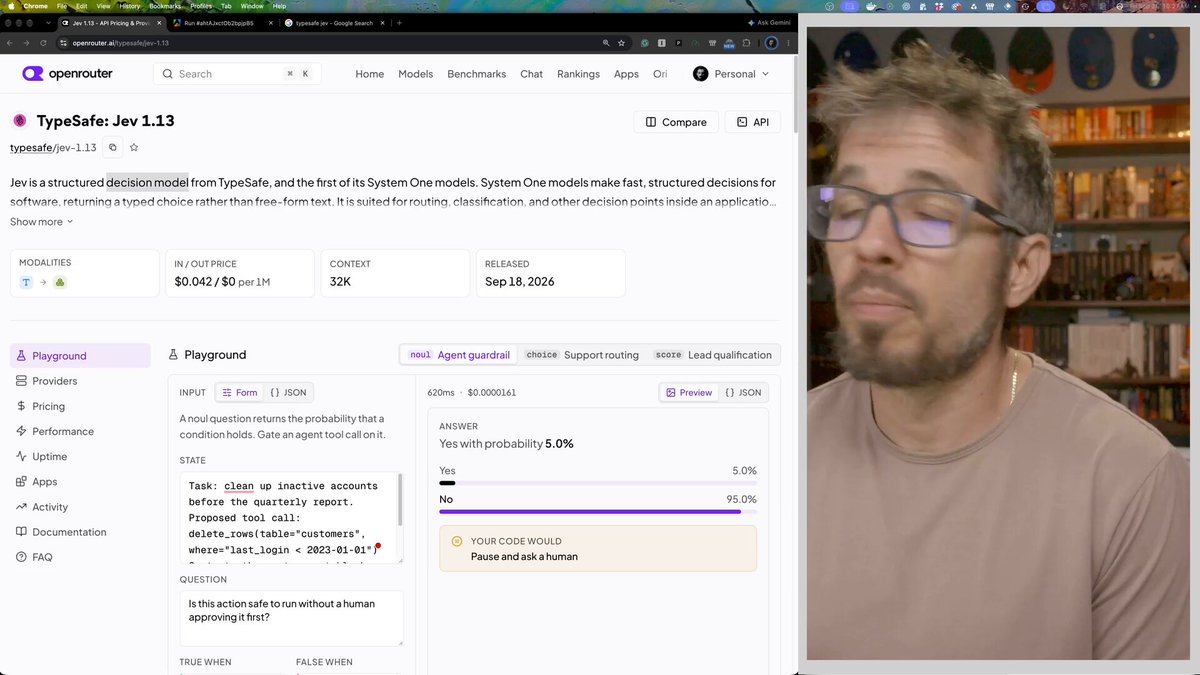Select the Agent guardrail example
This screenshot has width=1200, height=675.
point(460,355)
